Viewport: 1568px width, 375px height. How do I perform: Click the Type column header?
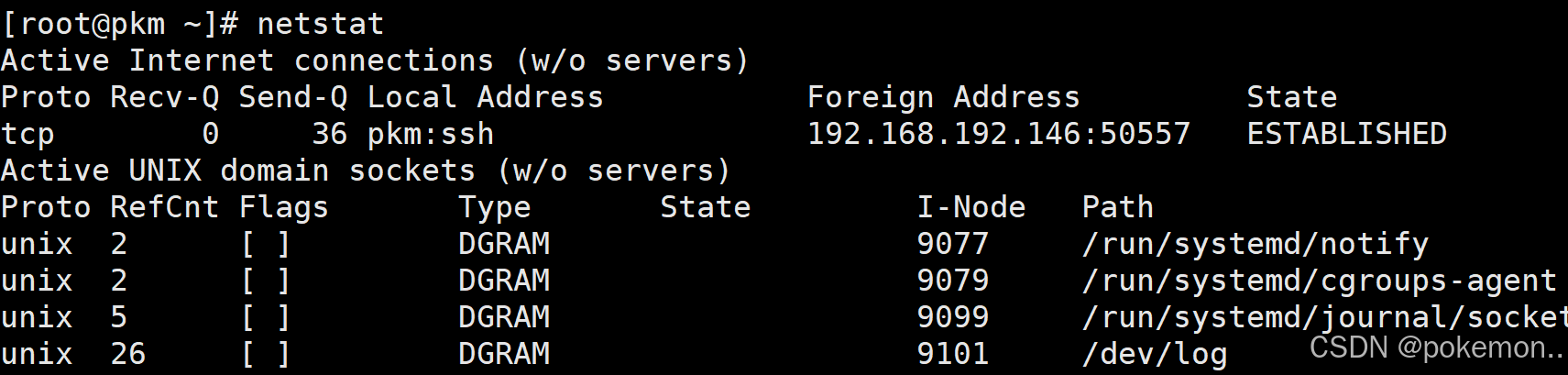(495, 208)
